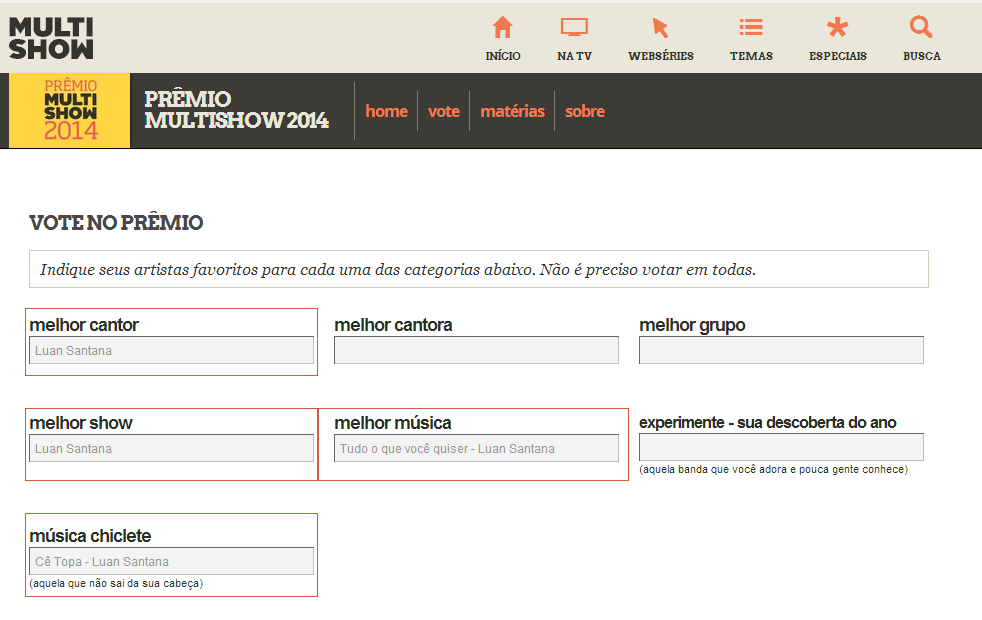Screen dimensions: 982x620
Task: Open the Busca magnifier icon
Action: click(921, 27)
